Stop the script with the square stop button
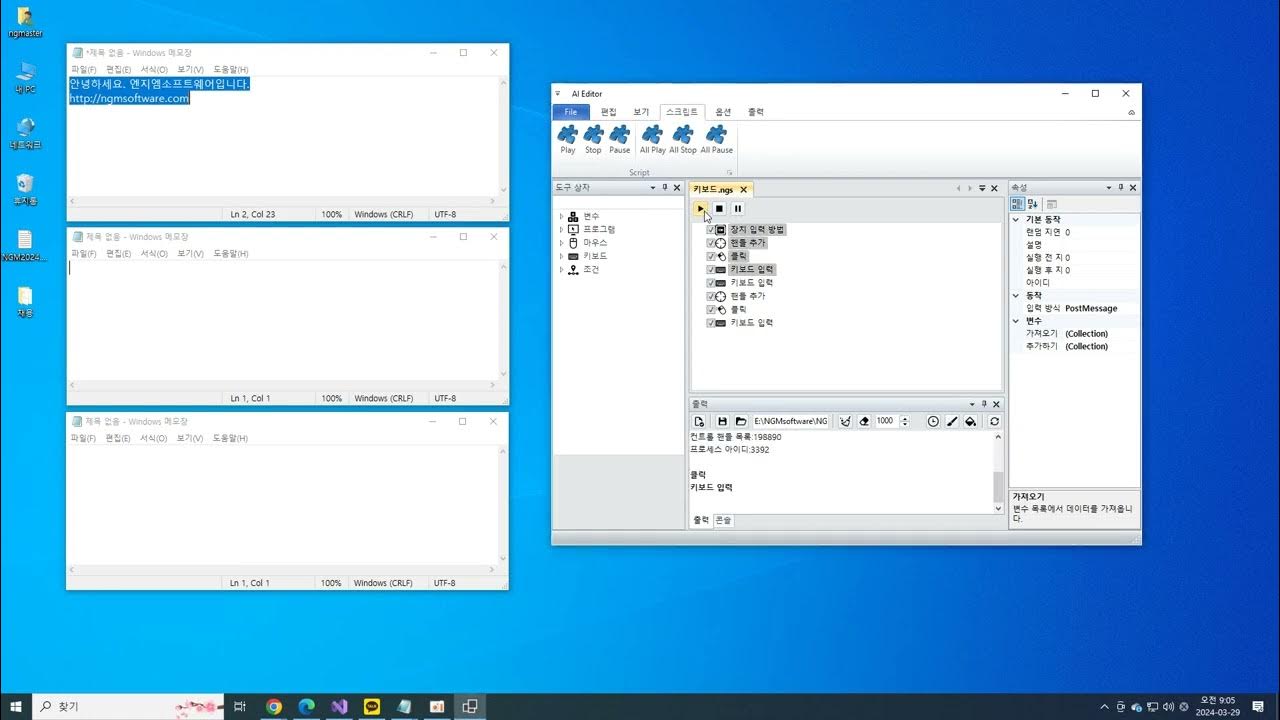Viewport: 1280px width, 720px height. [x=719, y=208]
